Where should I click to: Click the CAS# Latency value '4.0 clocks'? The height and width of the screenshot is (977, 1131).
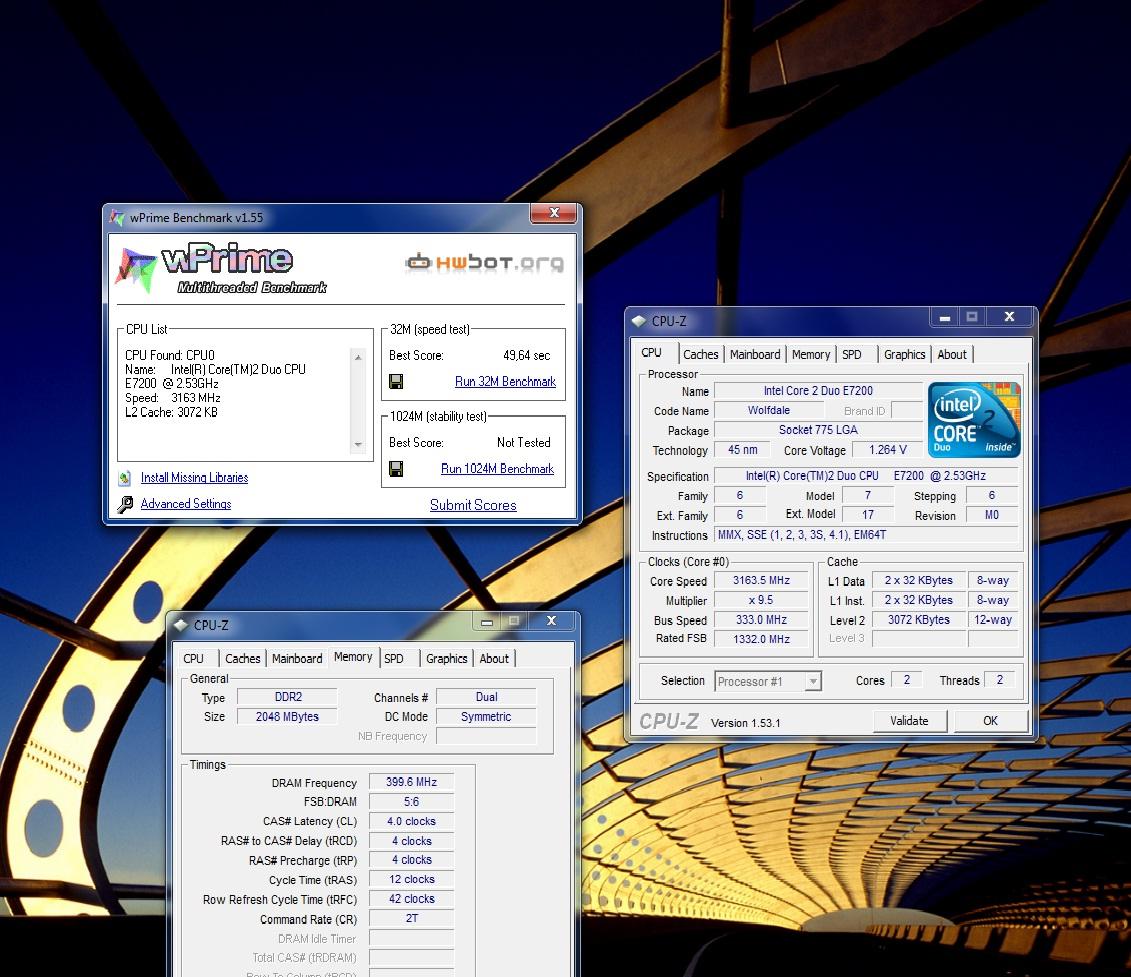411,821
